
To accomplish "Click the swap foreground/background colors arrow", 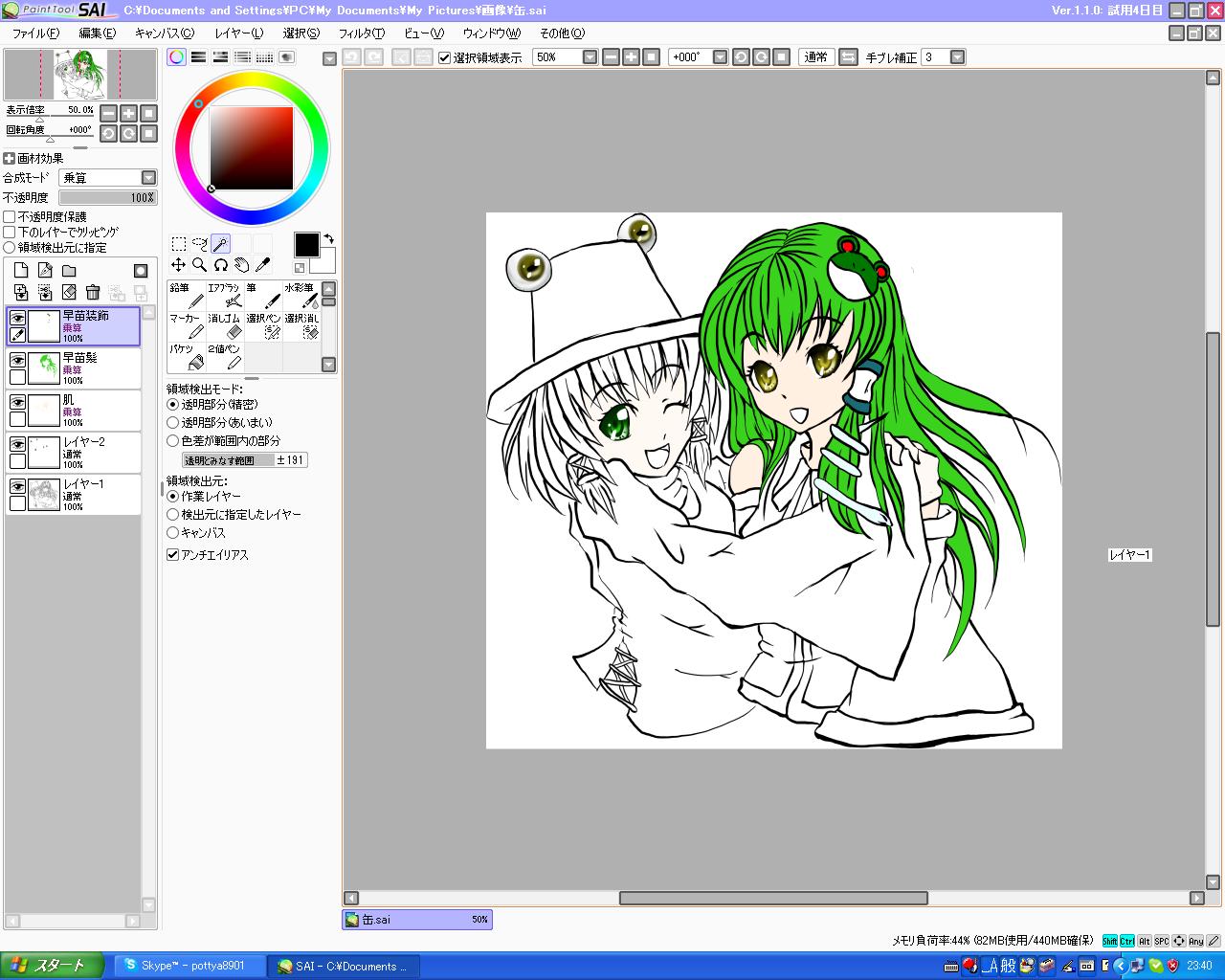I will tap(329, 238).
